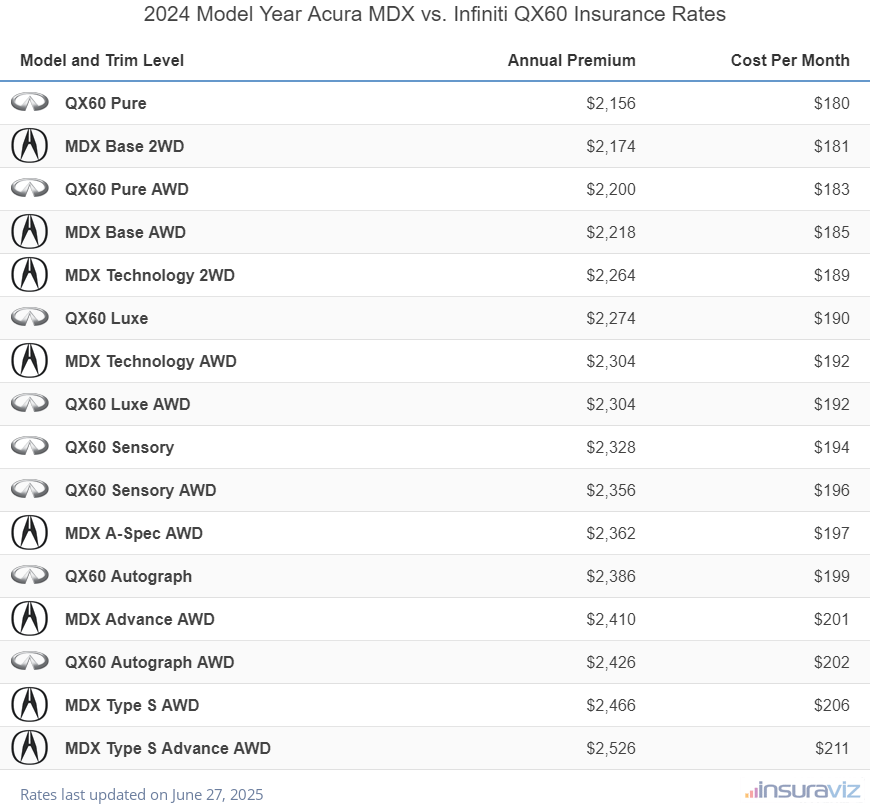
Task: Click the $2,426 annual premium value
Action: [x=611, y=662]
